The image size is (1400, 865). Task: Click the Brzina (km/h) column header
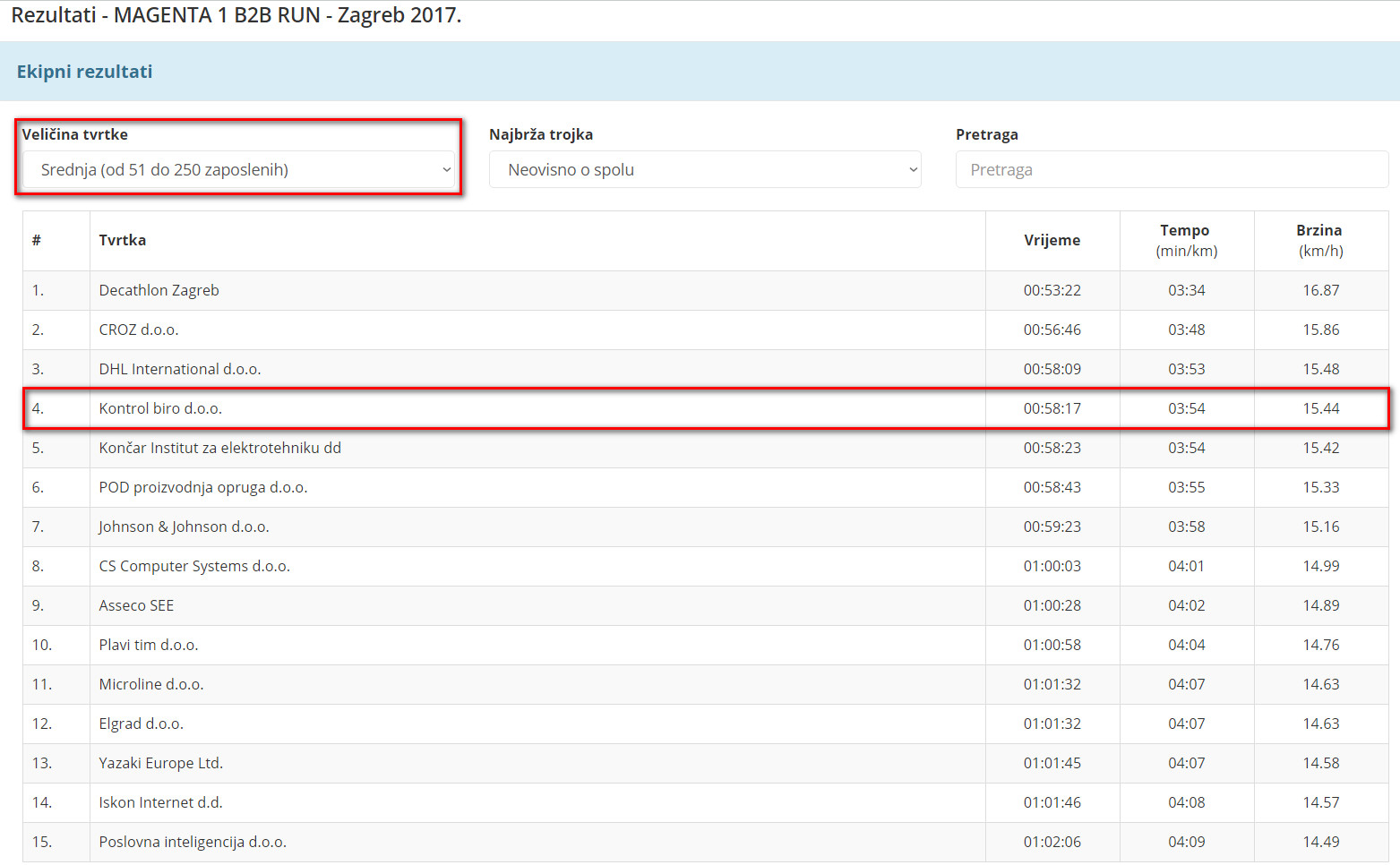click(x=1321, y=240)
